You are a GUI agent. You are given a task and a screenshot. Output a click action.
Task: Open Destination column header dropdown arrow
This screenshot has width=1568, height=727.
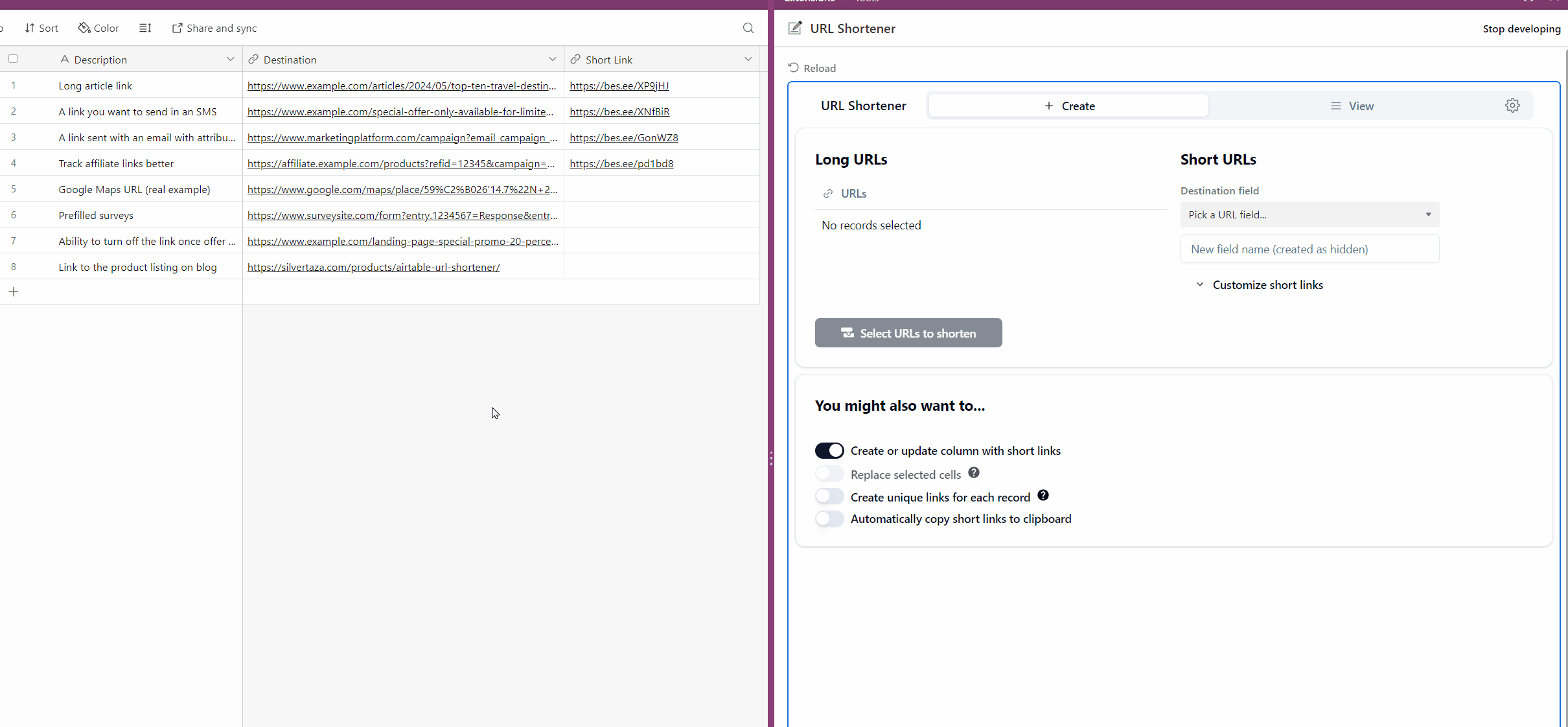click(552, 59)
